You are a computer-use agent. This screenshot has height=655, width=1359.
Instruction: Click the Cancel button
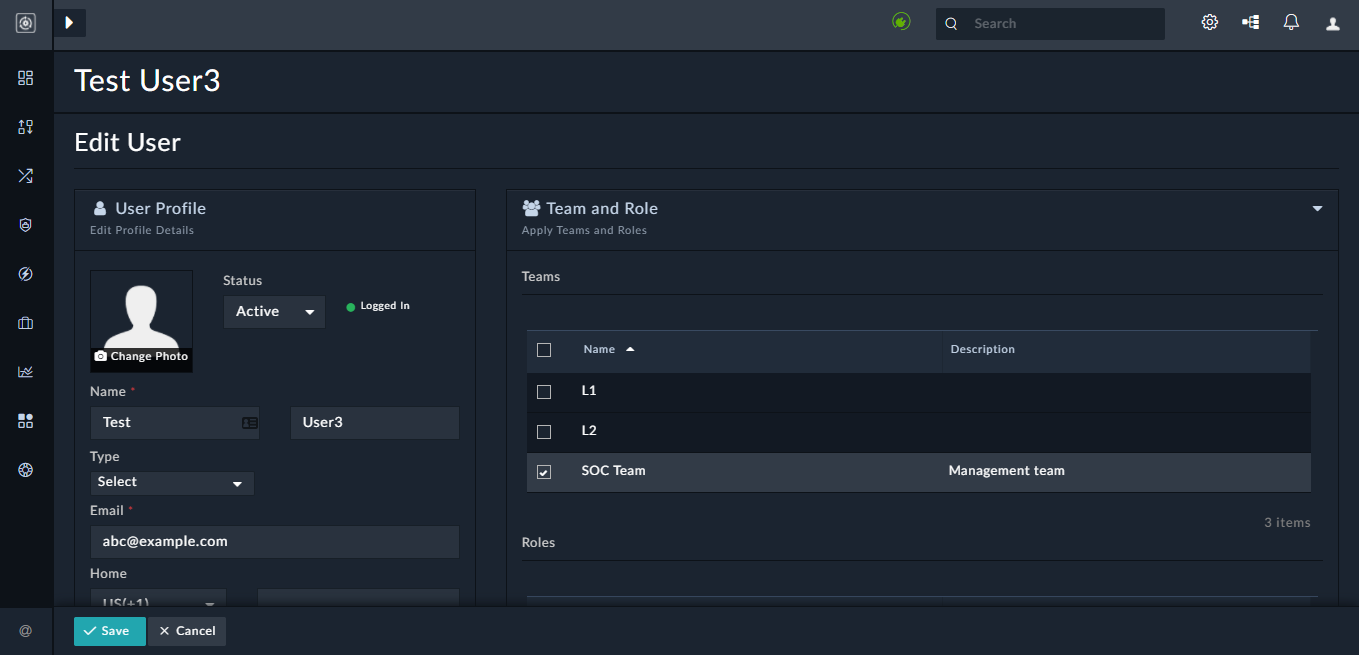pyautogui.click(x=187, y=631)
